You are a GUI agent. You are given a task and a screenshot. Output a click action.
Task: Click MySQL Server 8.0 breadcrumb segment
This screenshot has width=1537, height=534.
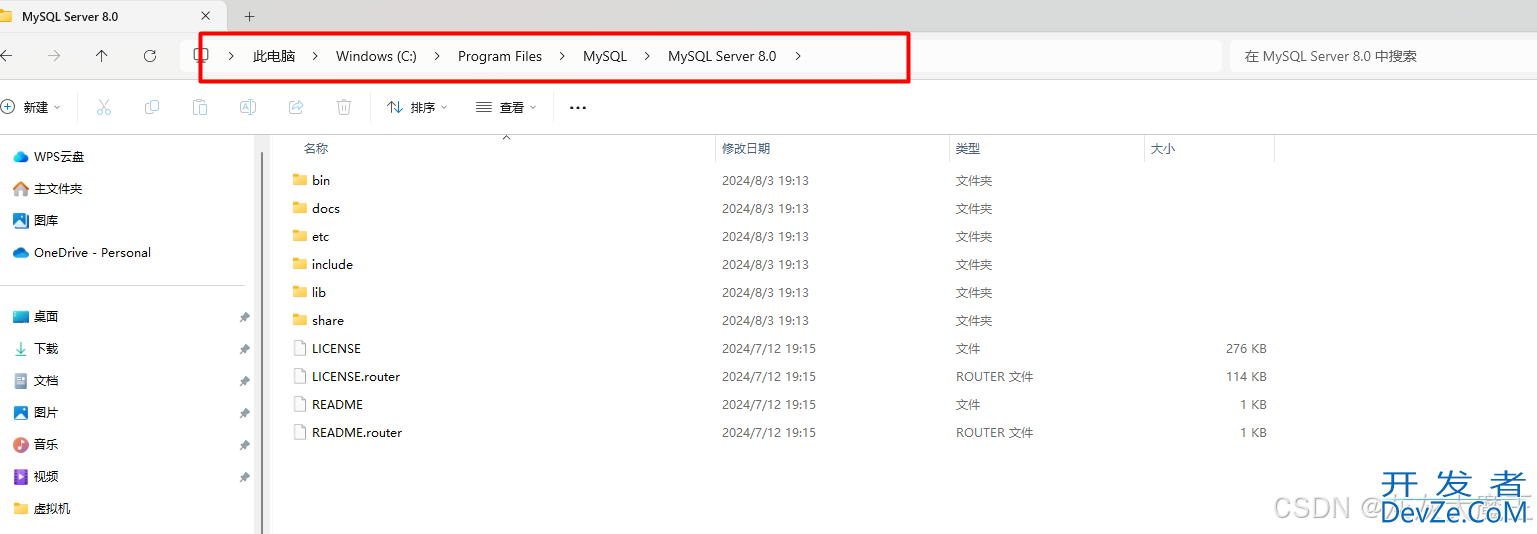pyautogui.click(x=722, y=56)
